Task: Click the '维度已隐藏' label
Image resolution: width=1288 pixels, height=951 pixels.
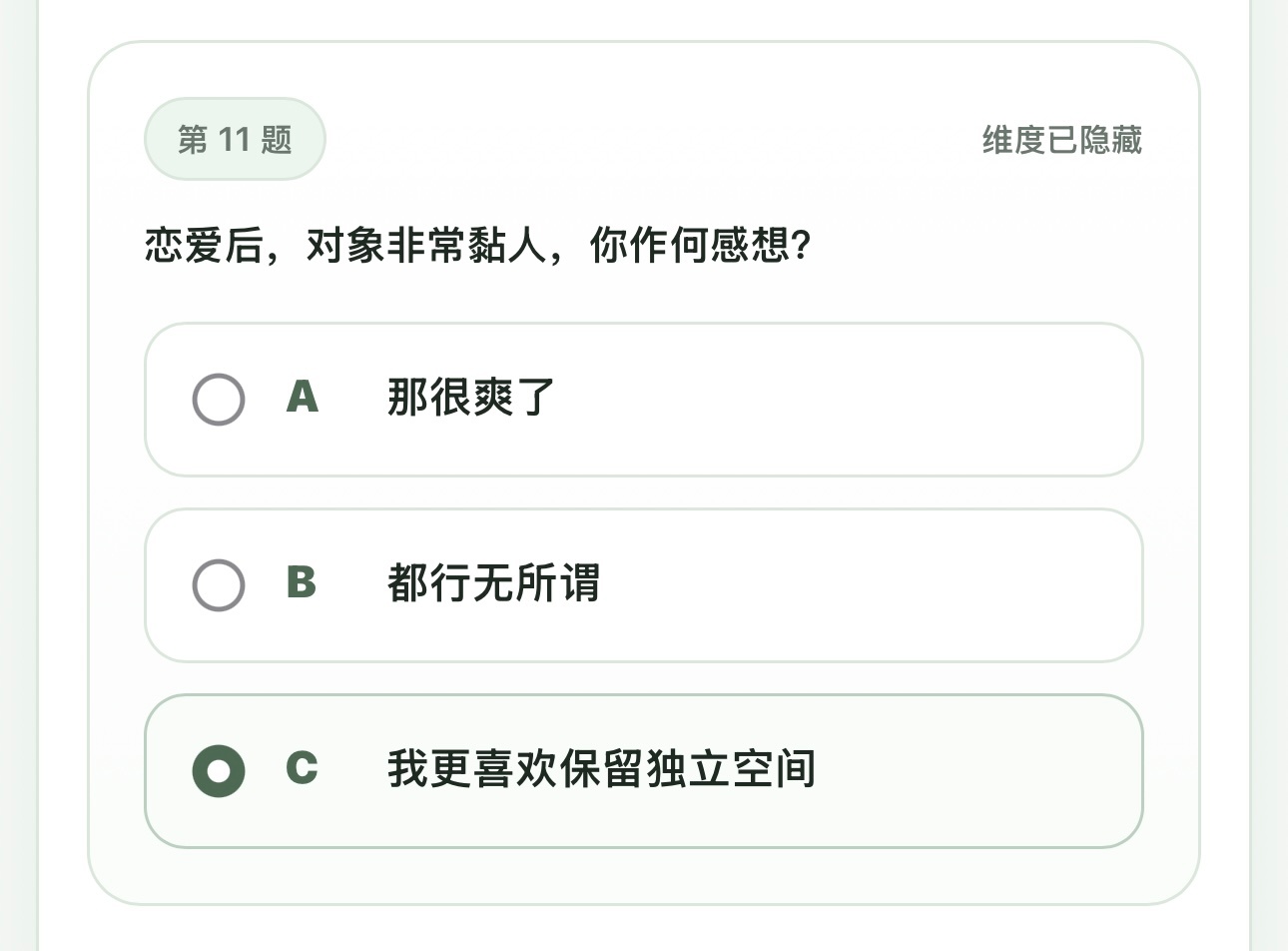Action: (x=1062, y=141)
